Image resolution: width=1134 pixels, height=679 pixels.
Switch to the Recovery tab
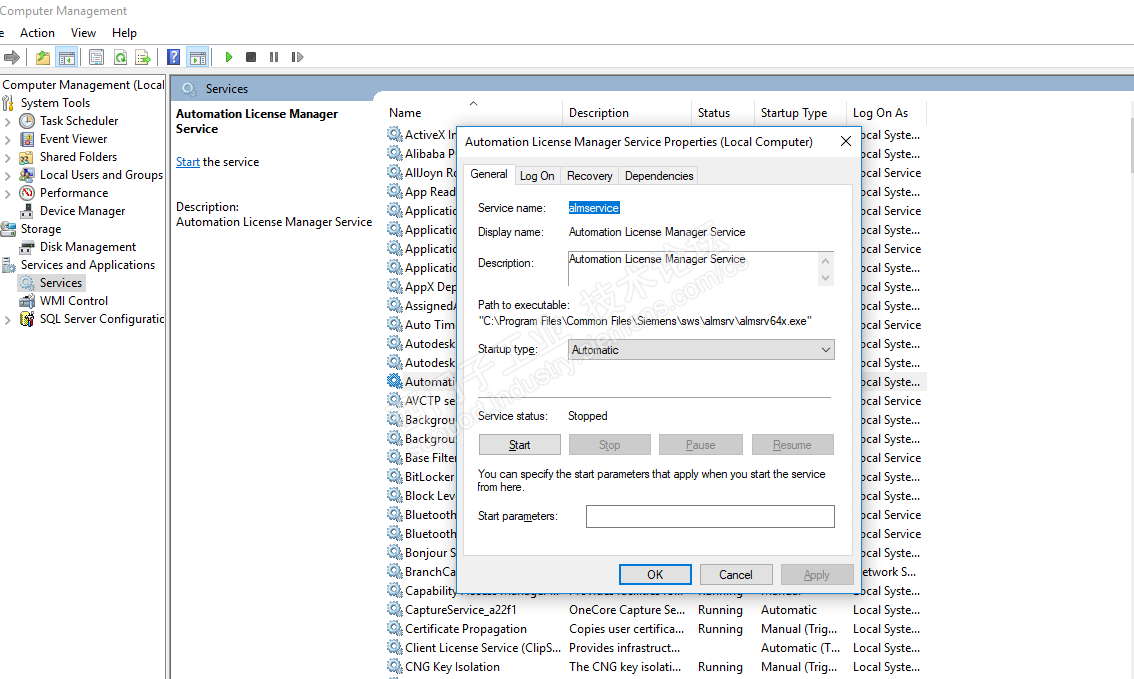coord(589,176)
